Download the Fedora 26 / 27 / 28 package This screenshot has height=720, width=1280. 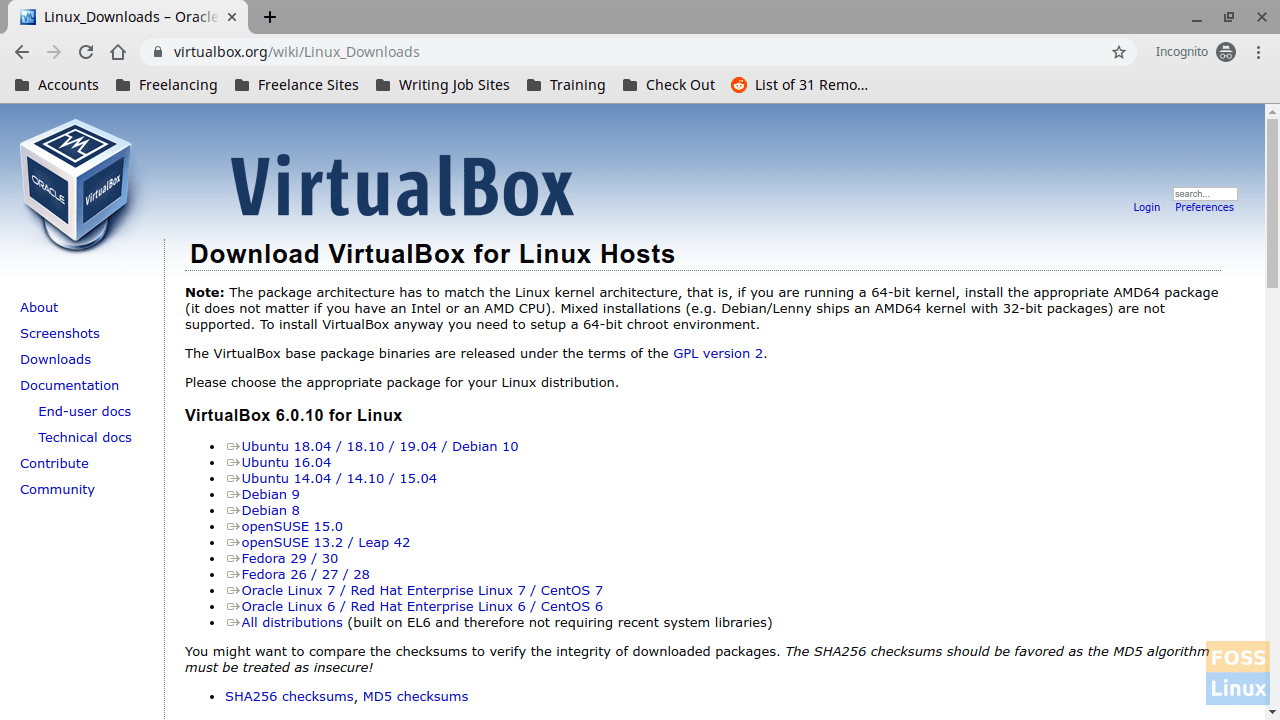point(298,574)
